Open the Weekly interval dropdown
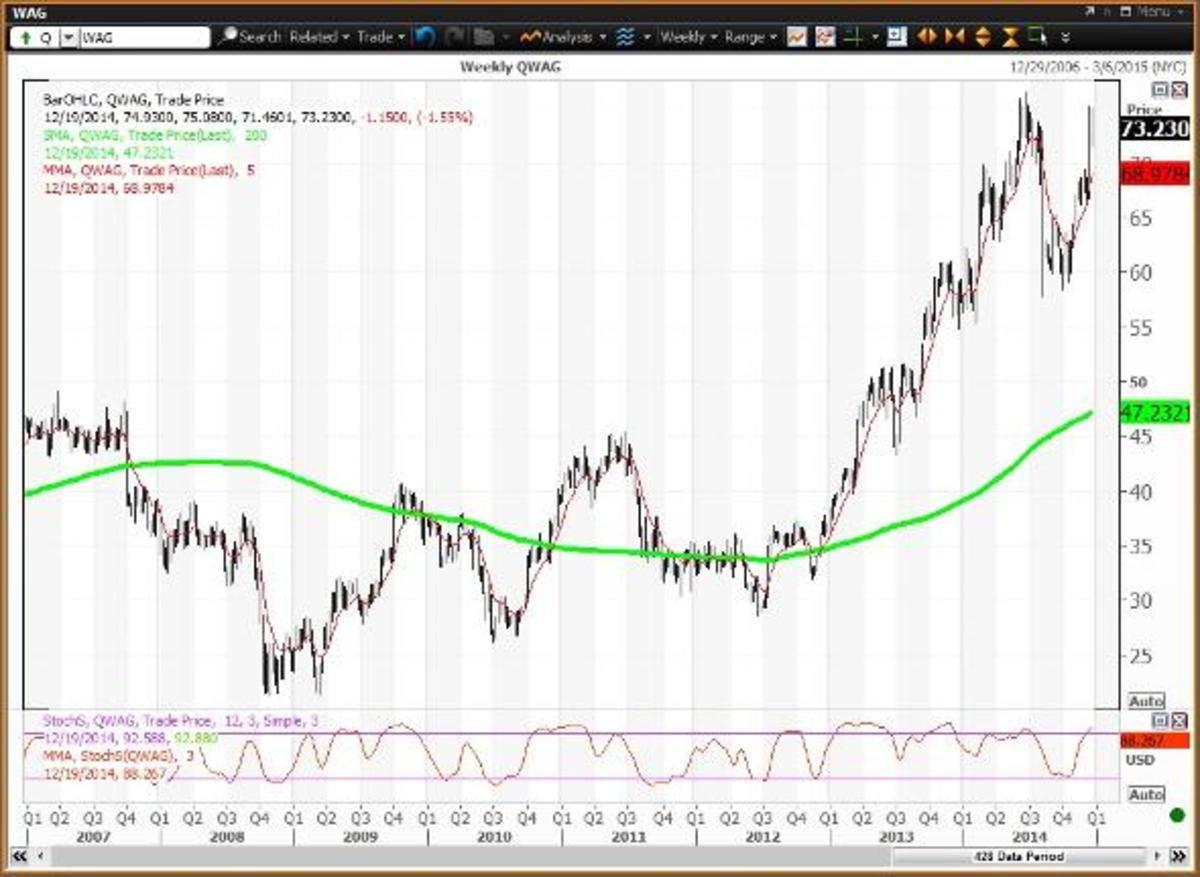This screenshot has width=1200, height=877. tap(683, 37)
